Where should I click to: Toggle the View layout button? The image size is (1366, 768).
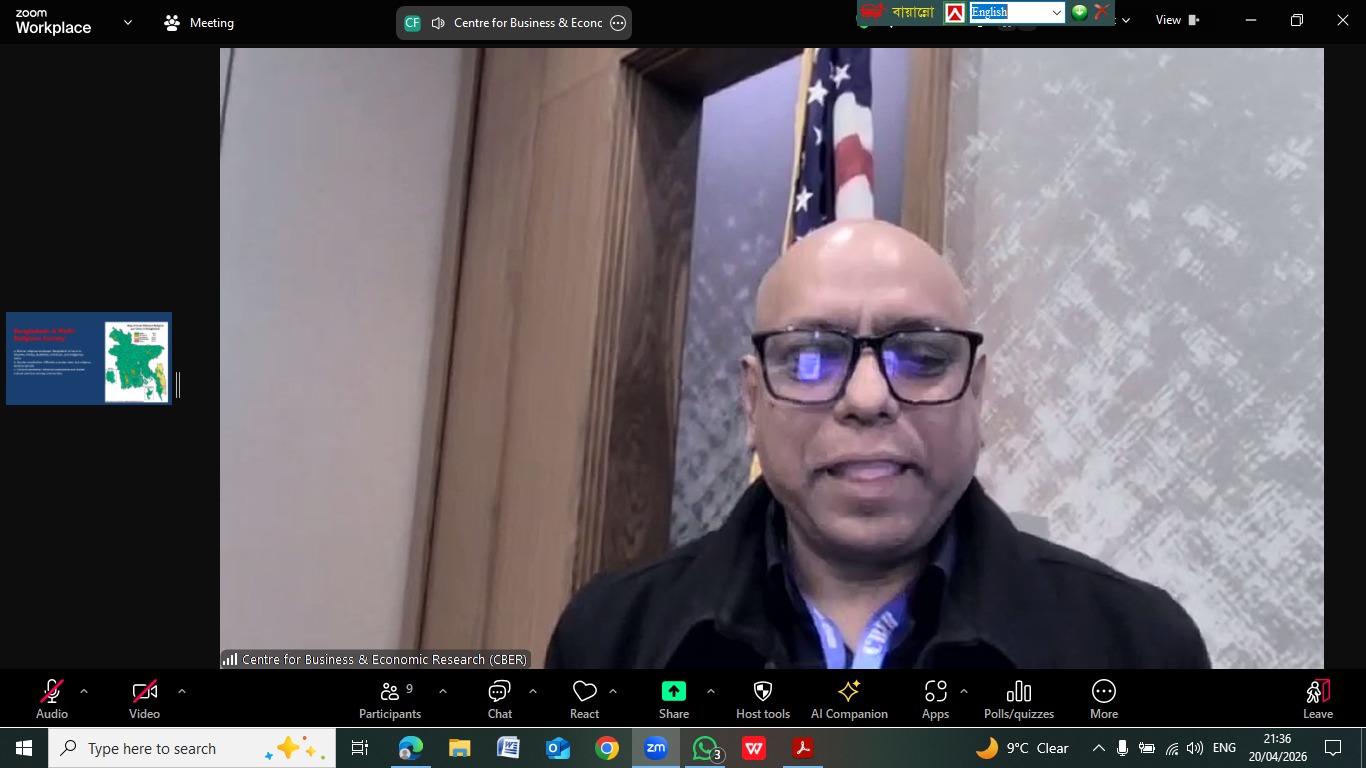pos(1177,20)
